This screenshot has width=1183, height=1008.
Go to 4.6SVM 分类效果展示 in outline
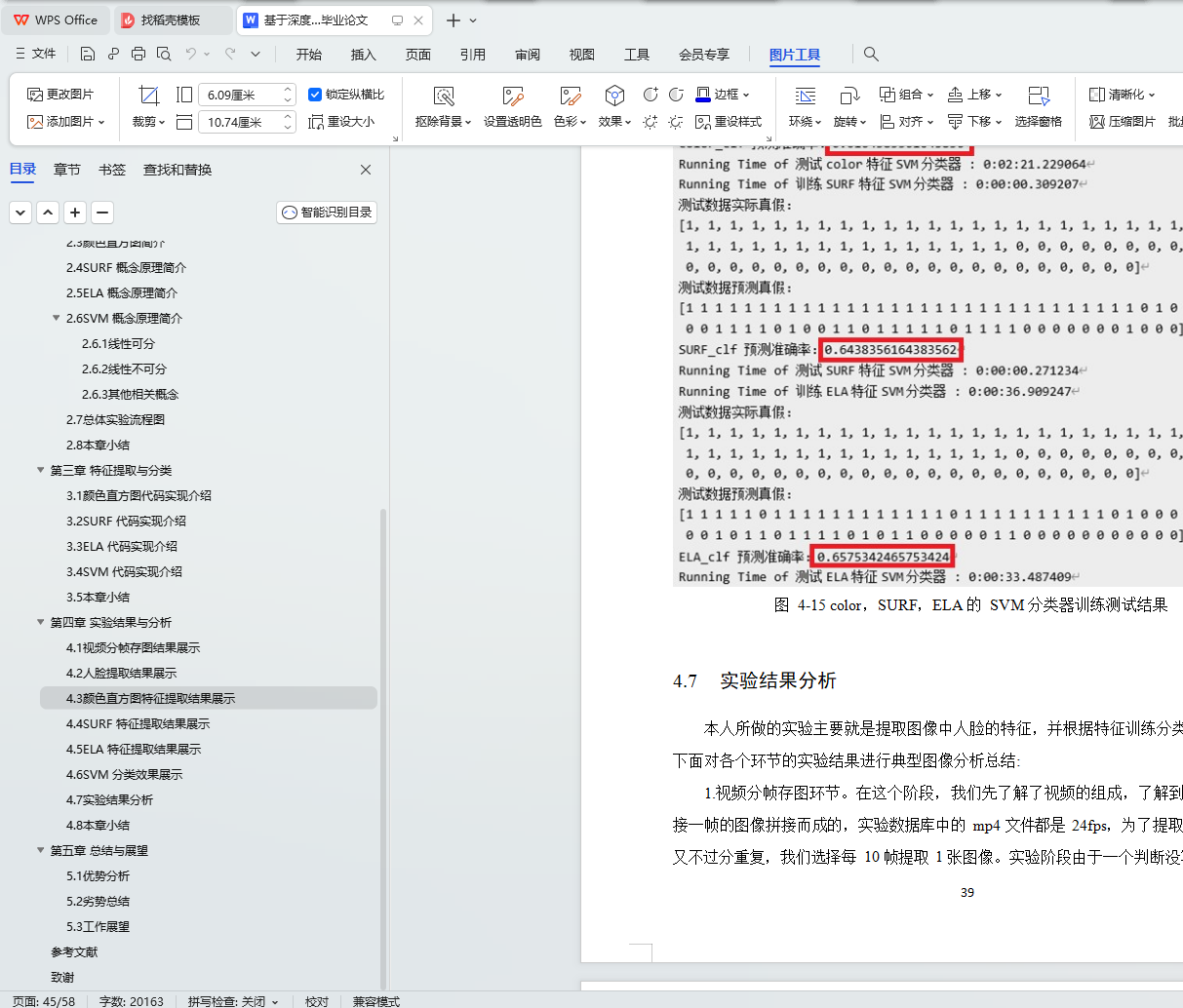coord(124,774)
